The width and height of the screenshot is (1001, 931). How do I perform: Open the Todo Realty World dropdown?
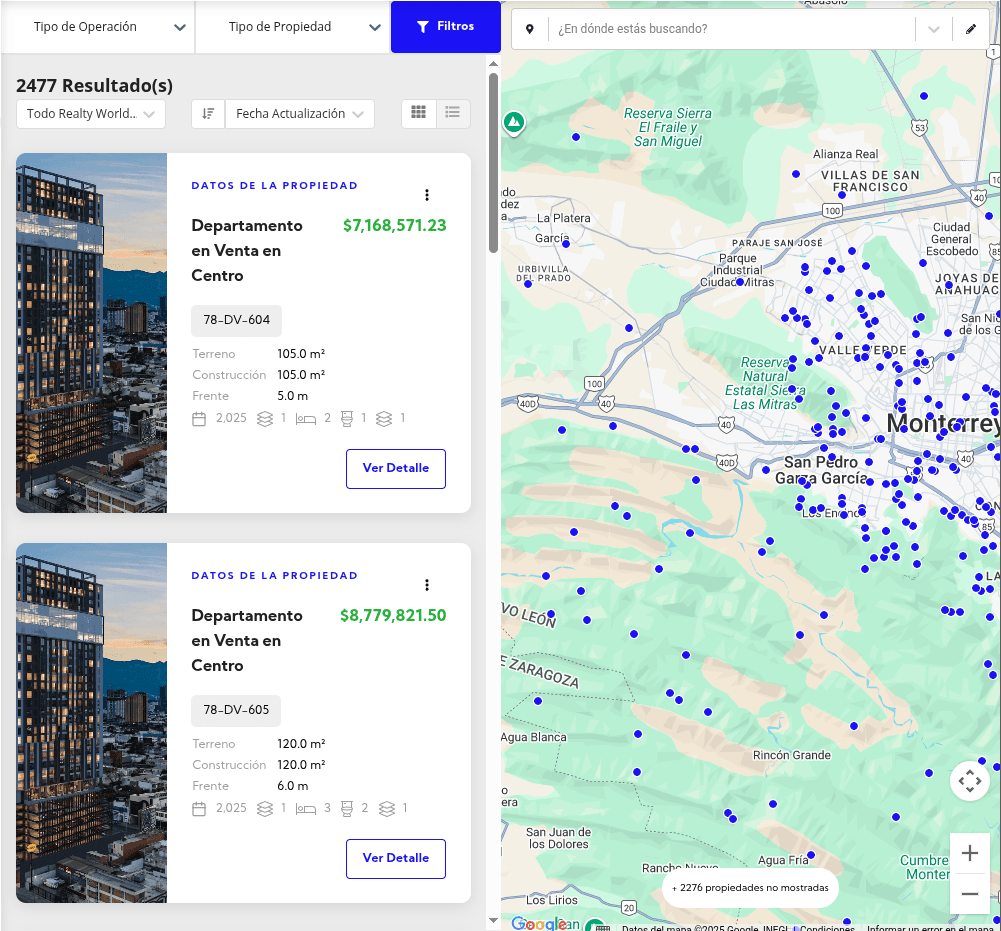tap(91, 114)
